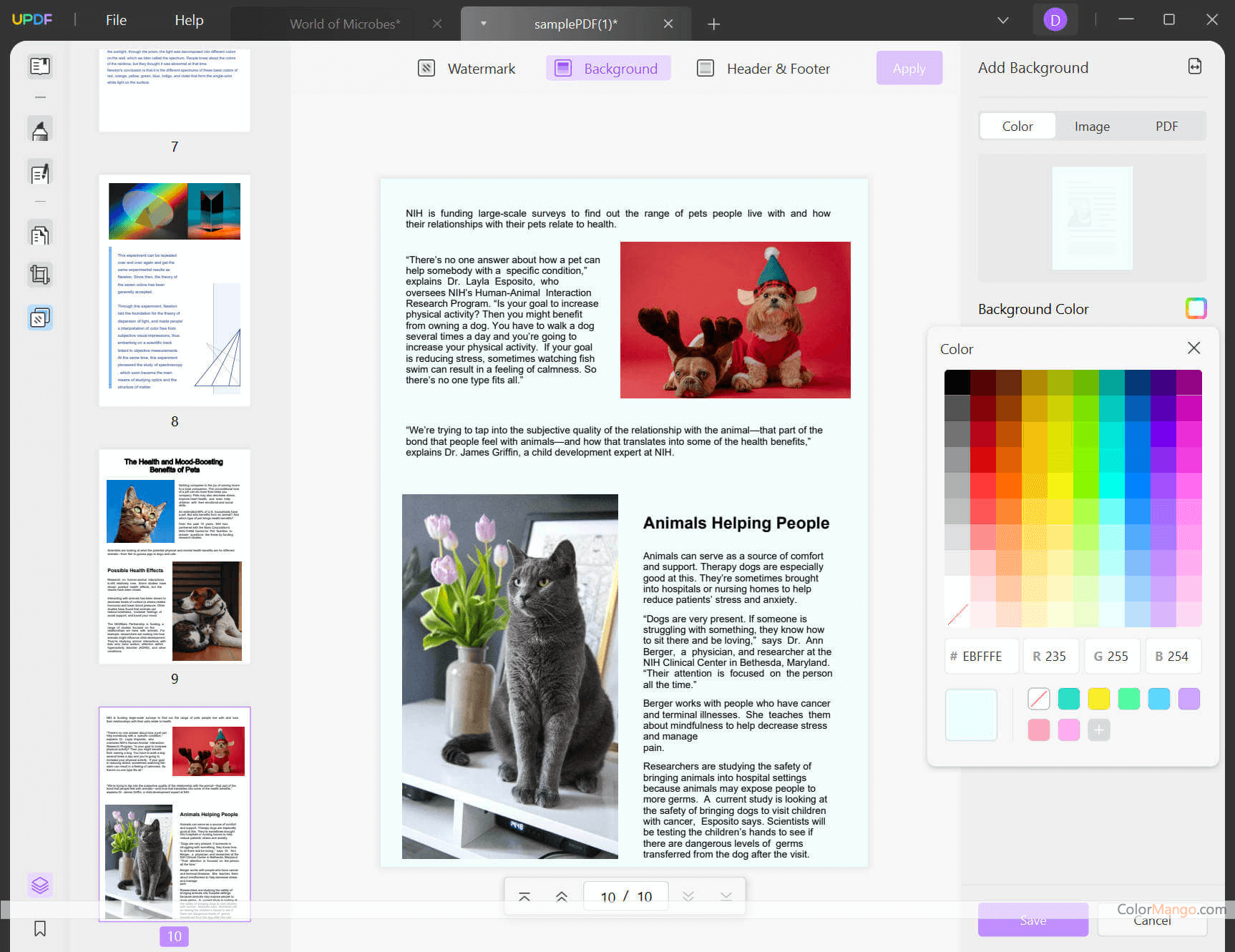Open the Layers icon in sidebar
Viewport: 1235px width, 952px height.
click(x=40, y=885)
